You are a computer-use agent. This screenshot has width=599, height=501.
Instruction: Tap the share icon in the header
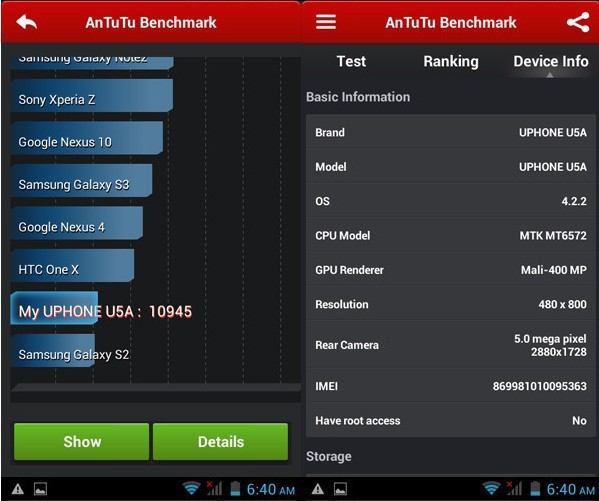pyautogui.click(x=578, y=22)
